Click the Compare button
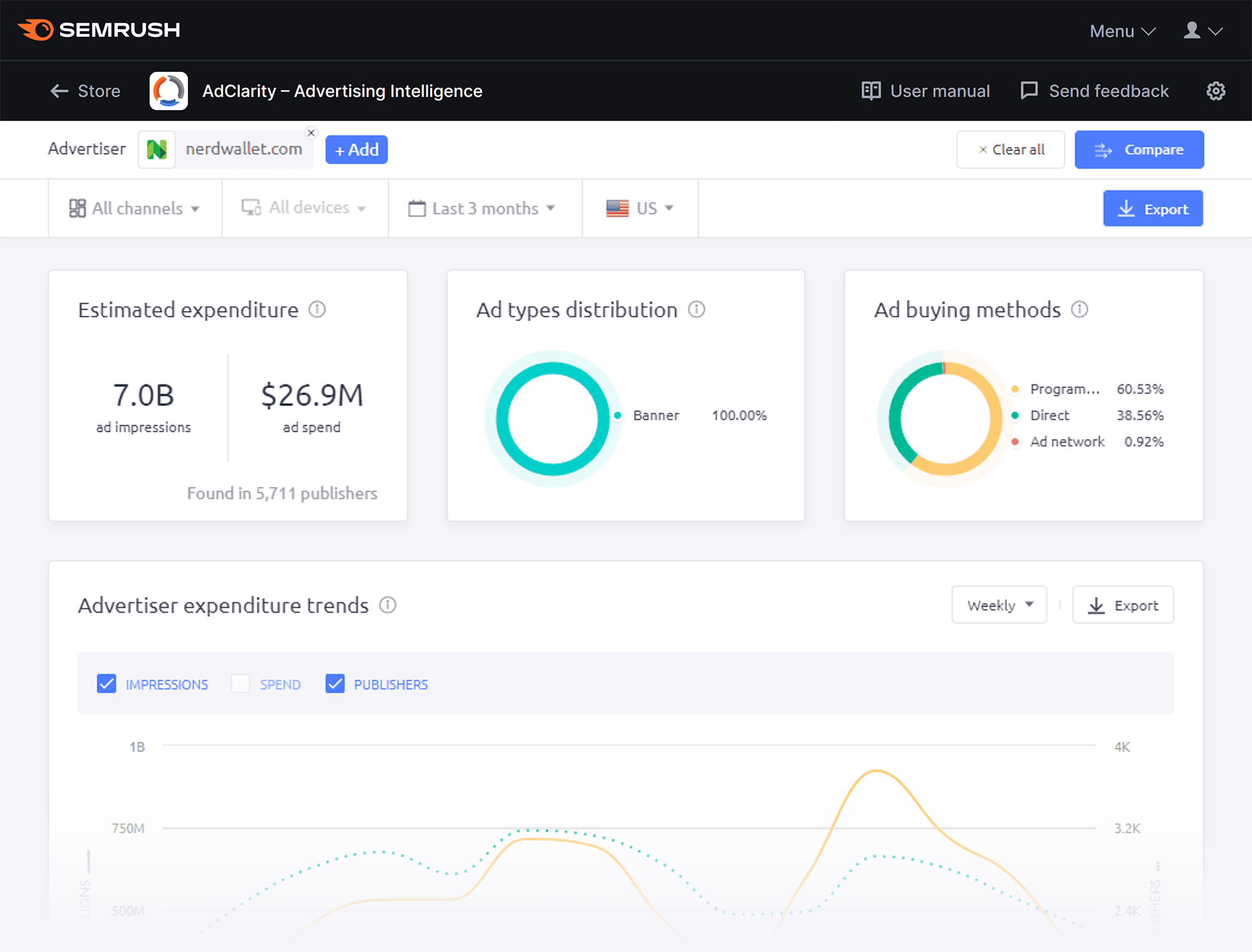This screenshot has height=952, width=1252. (x=1140, y=150)
